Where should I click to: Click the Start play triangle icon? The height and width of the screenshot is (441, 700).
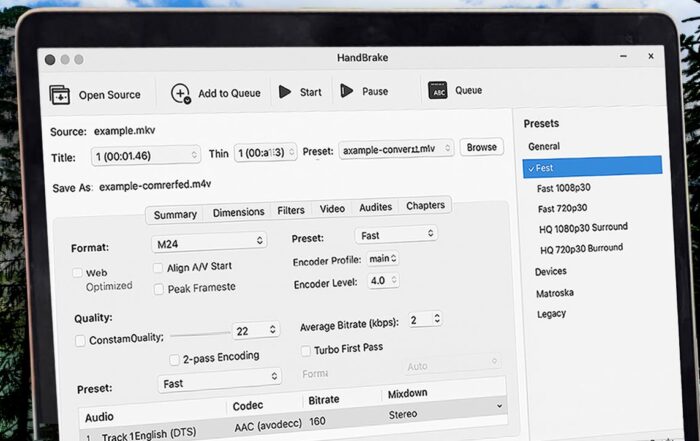[285, 92]
